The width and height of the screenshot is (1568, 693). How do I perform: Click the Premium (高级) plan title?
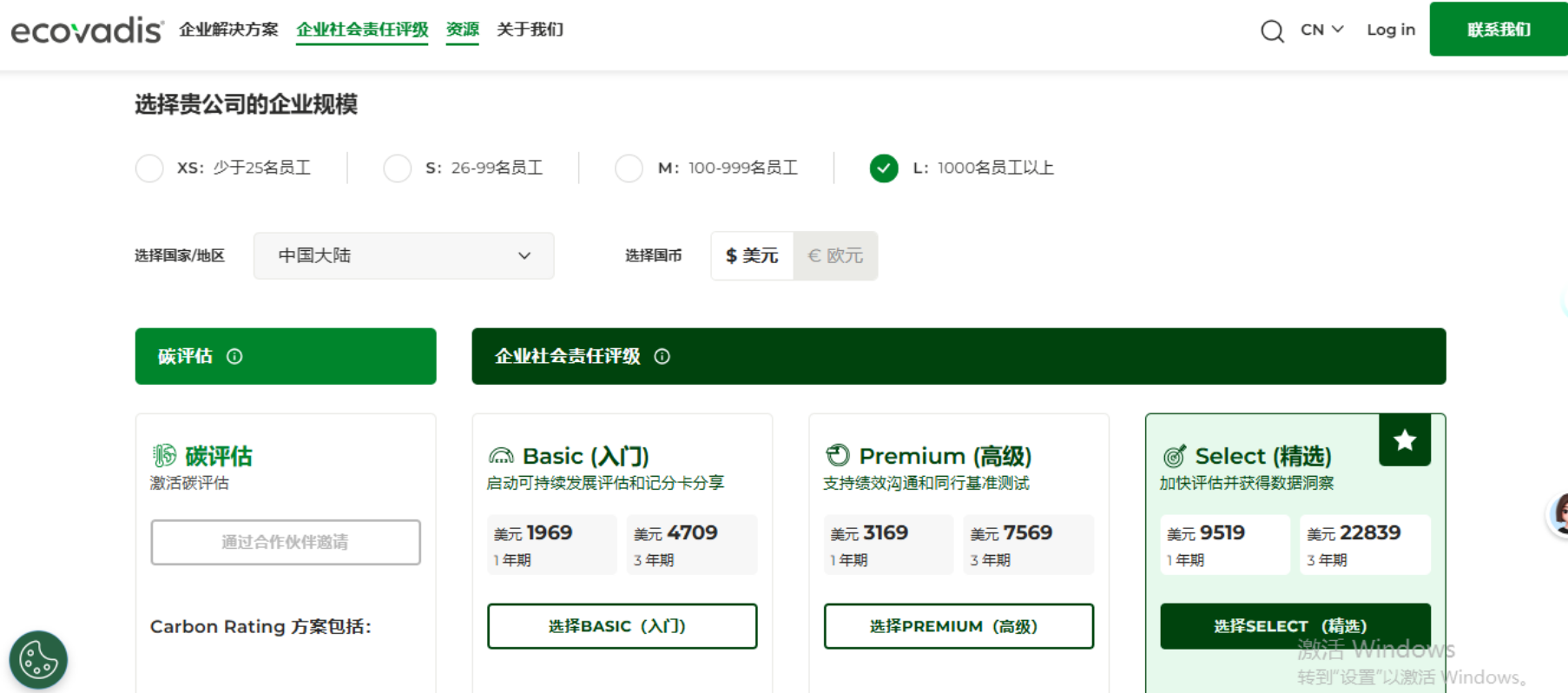(945, 456)
